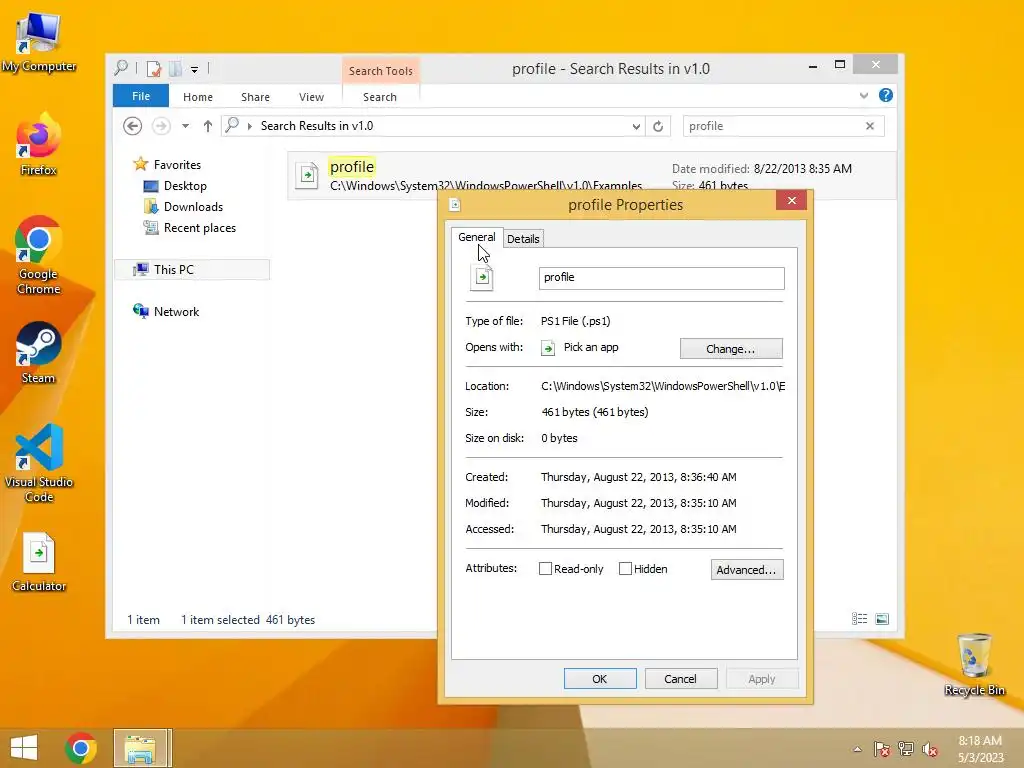1024x768 pixels.
Task: Refresh the search results
Action: [658, 126]
